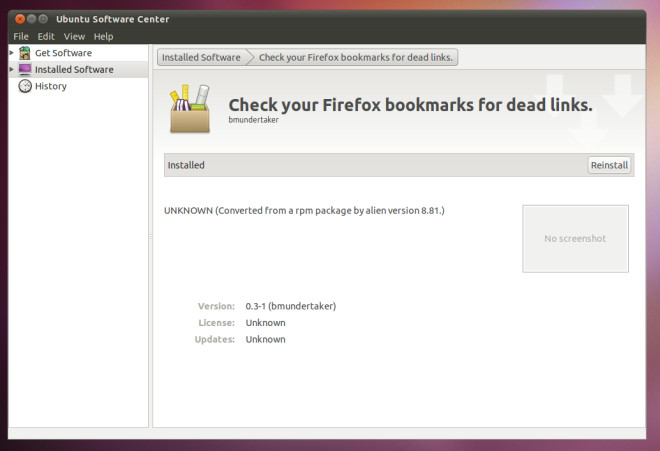The image size is (660, 451).
Task: Click the No screenshot placeholder thumbnail
Action: pyautogui.click(x=575, y=239)
